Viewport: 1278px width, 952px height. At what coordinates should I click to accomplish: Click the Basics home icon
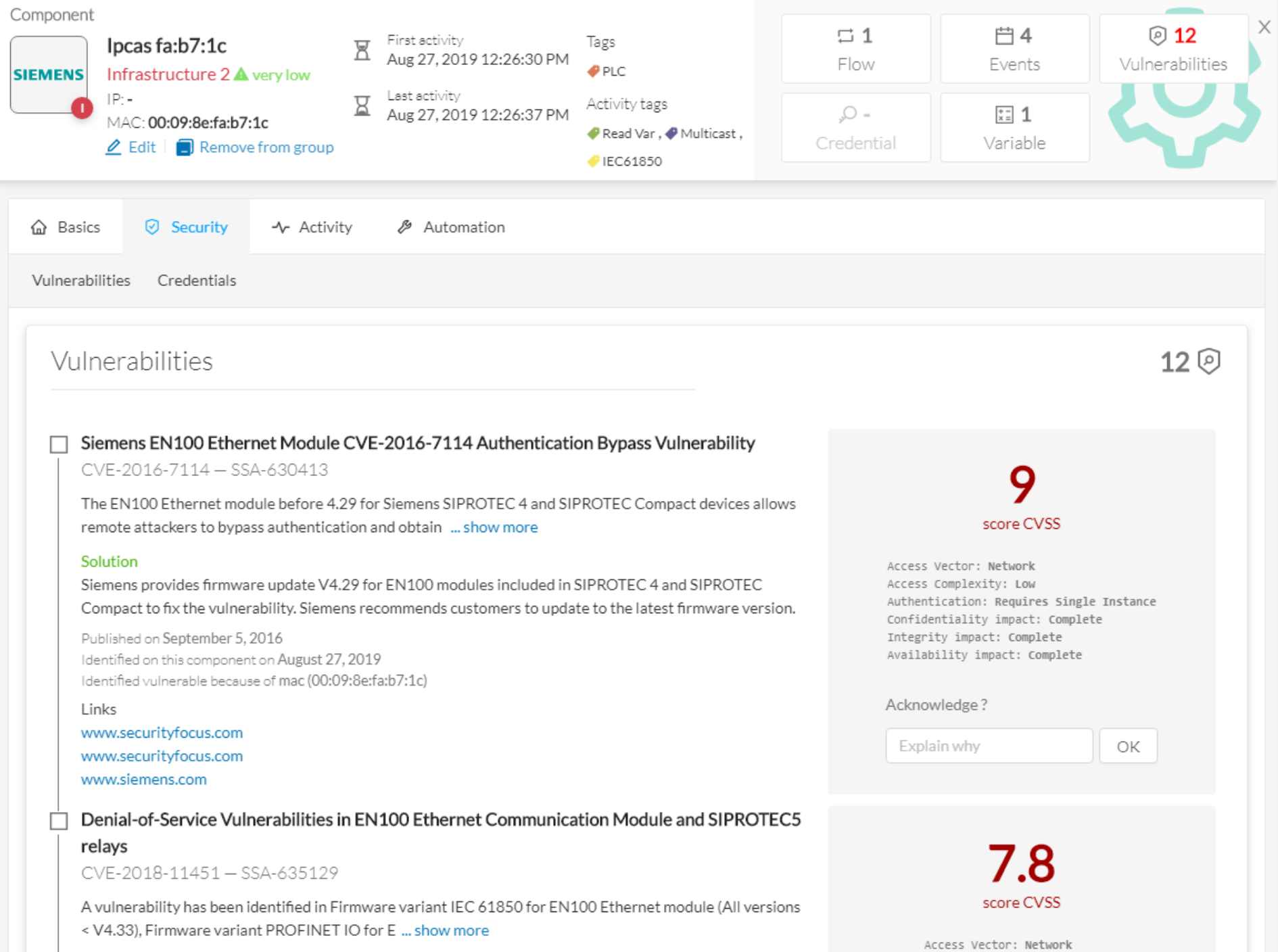[39, 227]
